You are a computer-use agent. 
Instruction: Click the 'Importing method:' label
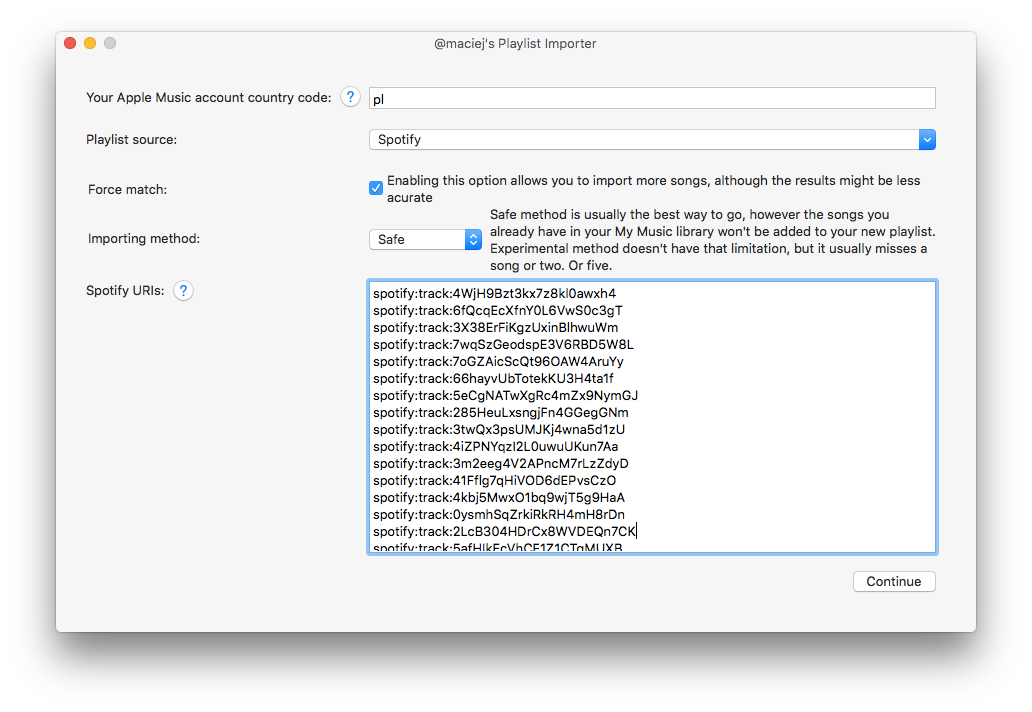click(143, 238)
